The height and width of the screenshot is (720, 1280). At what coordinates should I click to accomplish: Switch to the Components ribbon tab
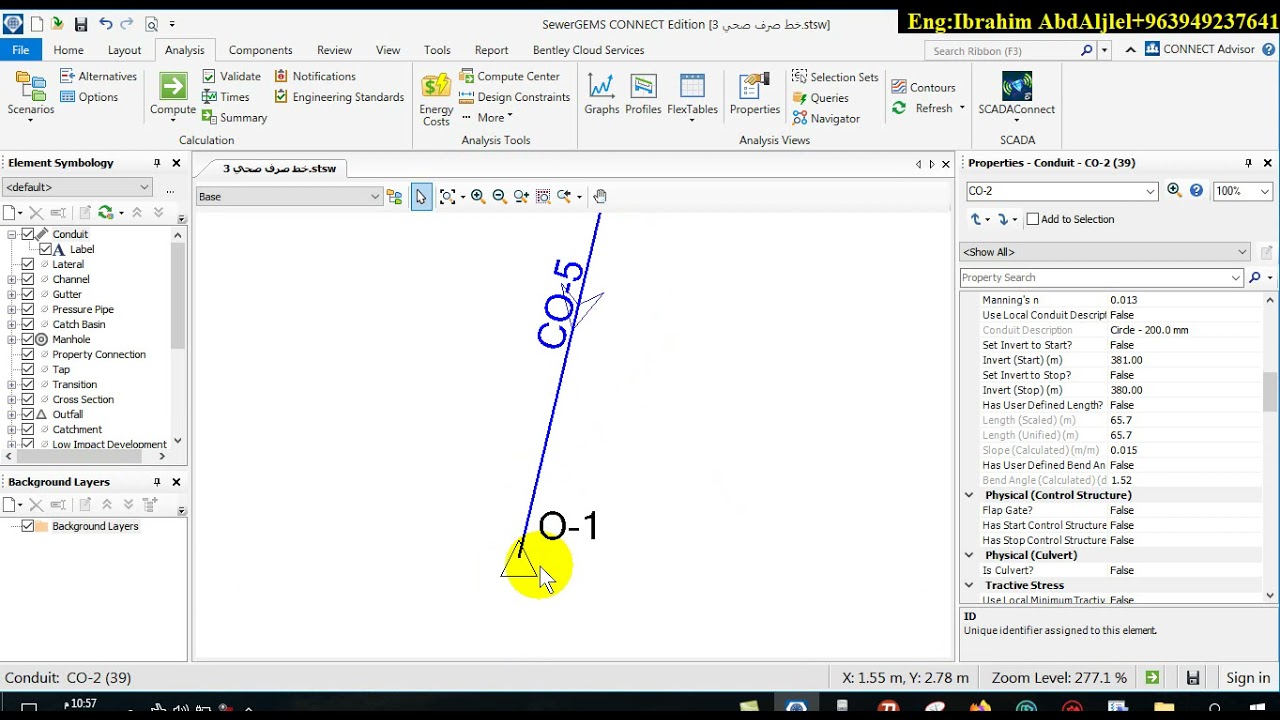point(260,50)
